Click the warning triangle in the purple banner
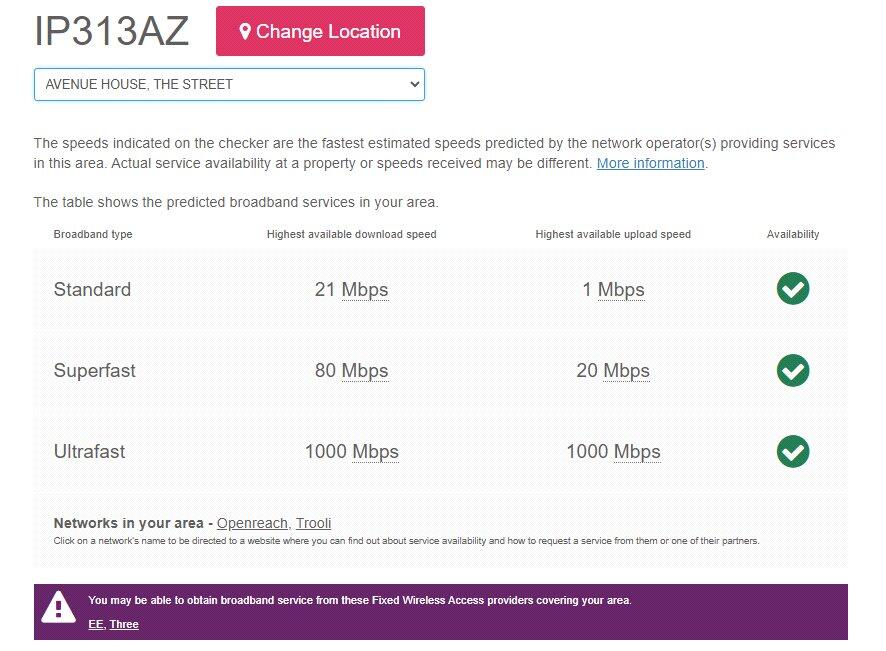This screenshot has width=886, height=651. coord(59,606)
